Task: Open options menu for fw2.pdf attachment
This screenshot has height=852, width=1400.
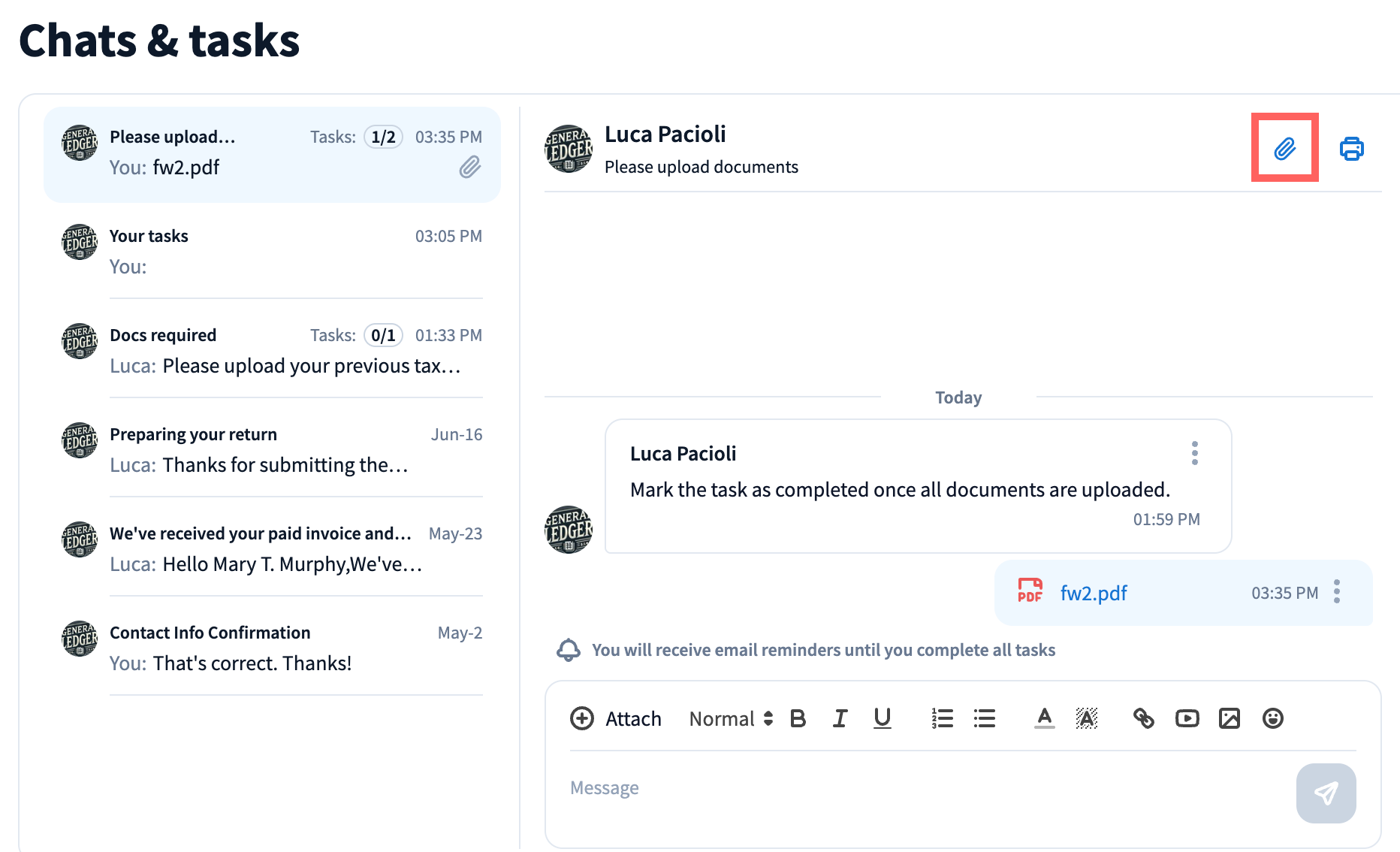Action: point(1337,592)
